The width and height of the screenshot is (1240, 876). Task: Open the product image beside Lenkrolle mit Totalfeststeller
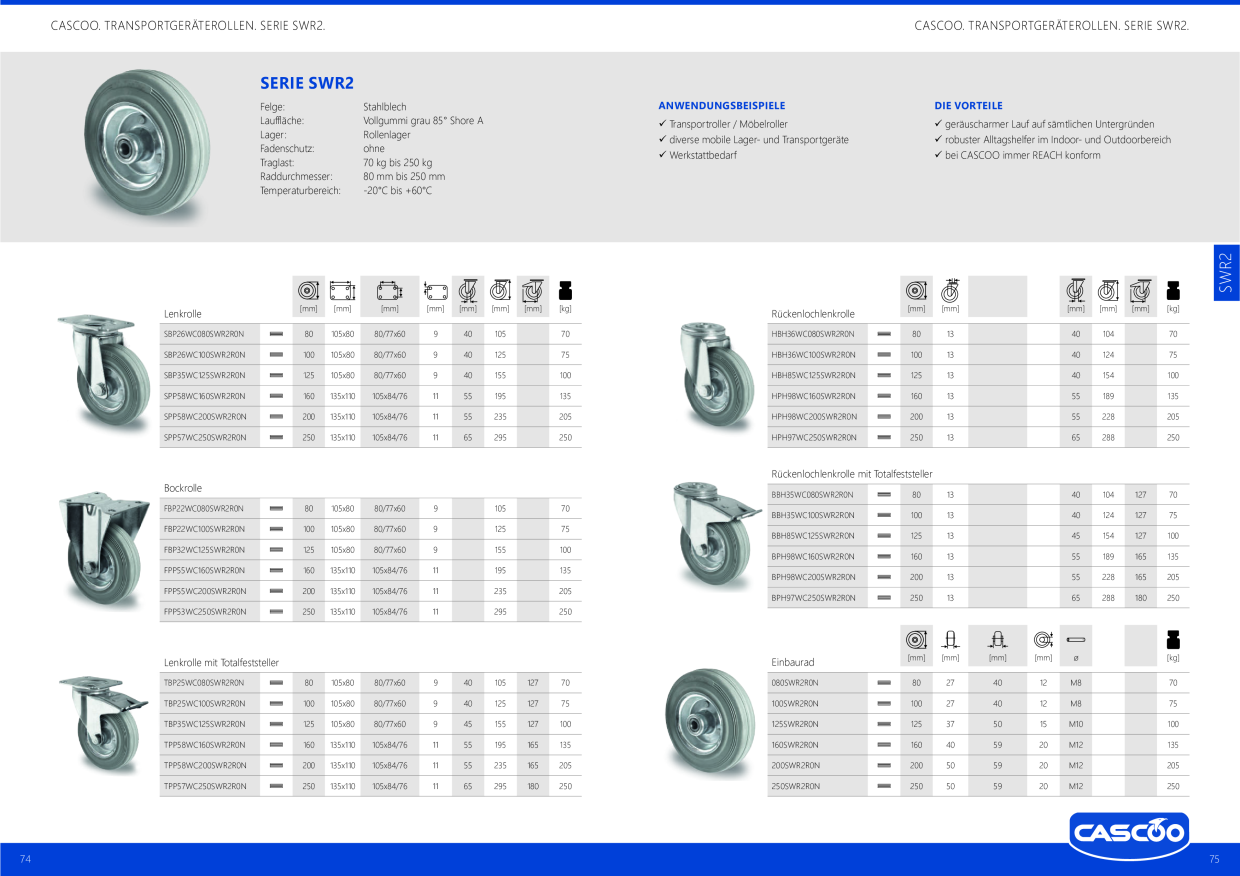click(104, 724)
